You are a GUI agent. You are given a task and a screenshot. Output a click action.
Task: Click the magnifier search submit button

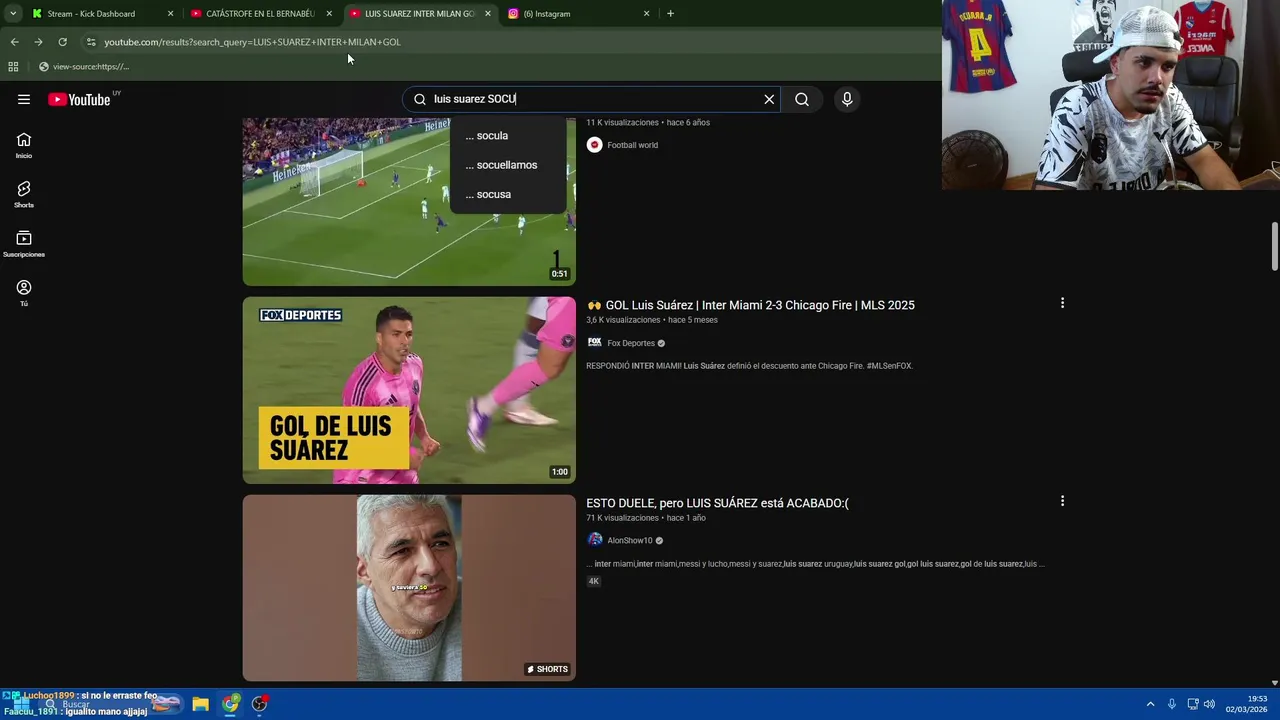click(802, 99)
